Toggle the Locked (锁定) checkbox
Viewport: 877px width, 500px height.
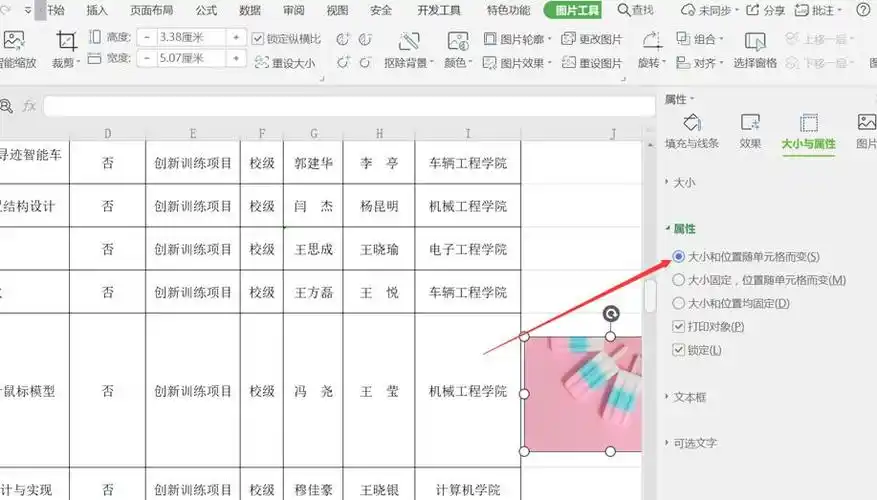click(x=678, y=350)
